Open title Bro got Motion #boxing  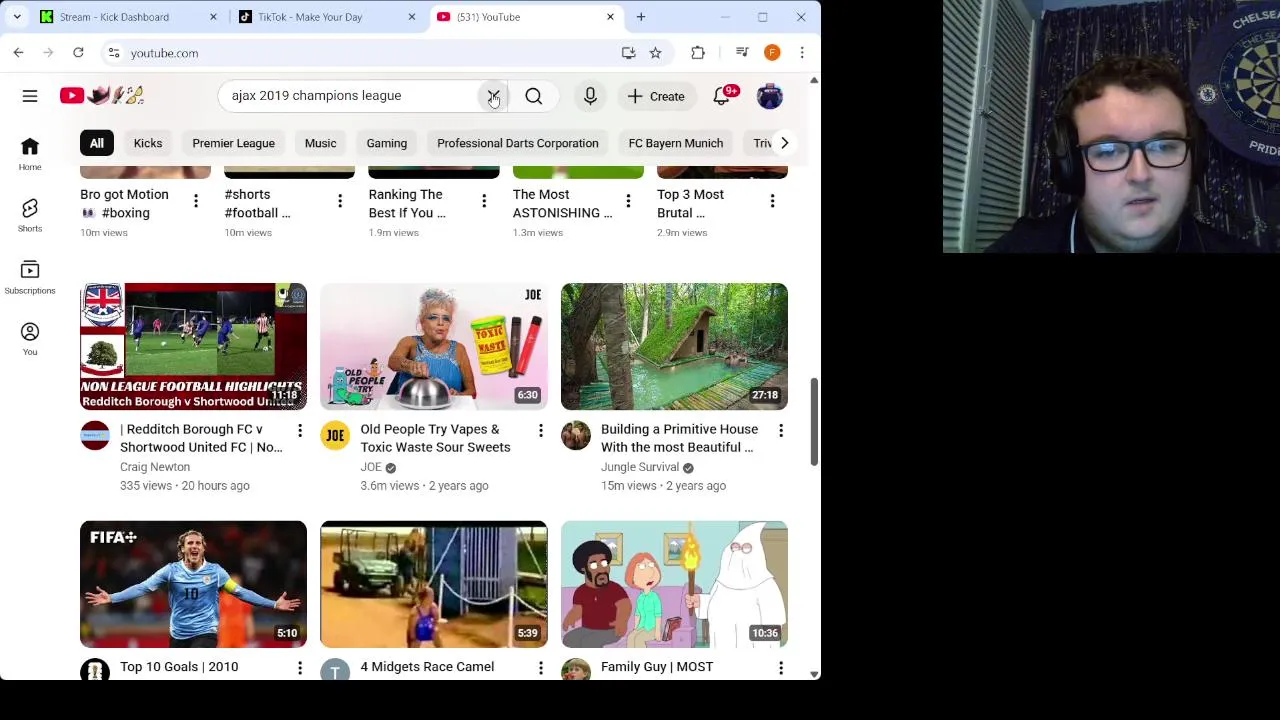(124, 204)
